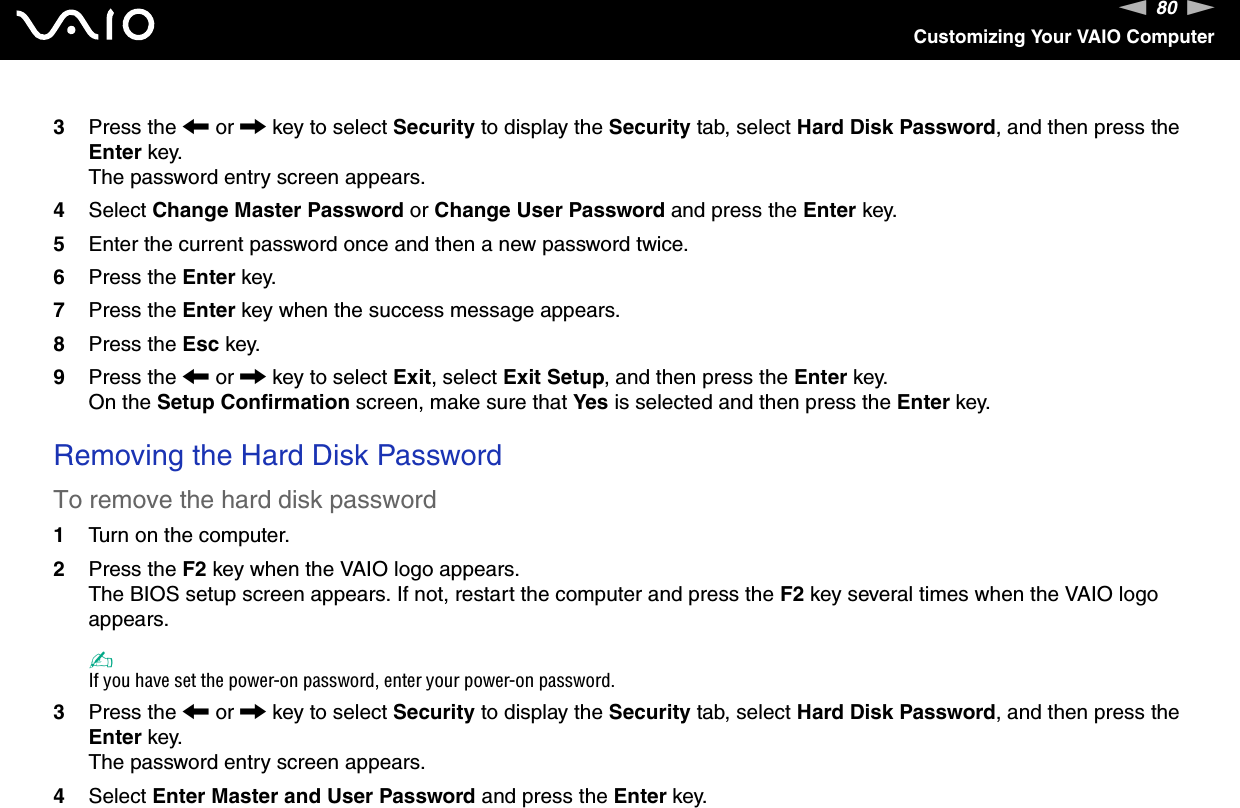Click the bold Change User Password text

(x=549, y=211)
